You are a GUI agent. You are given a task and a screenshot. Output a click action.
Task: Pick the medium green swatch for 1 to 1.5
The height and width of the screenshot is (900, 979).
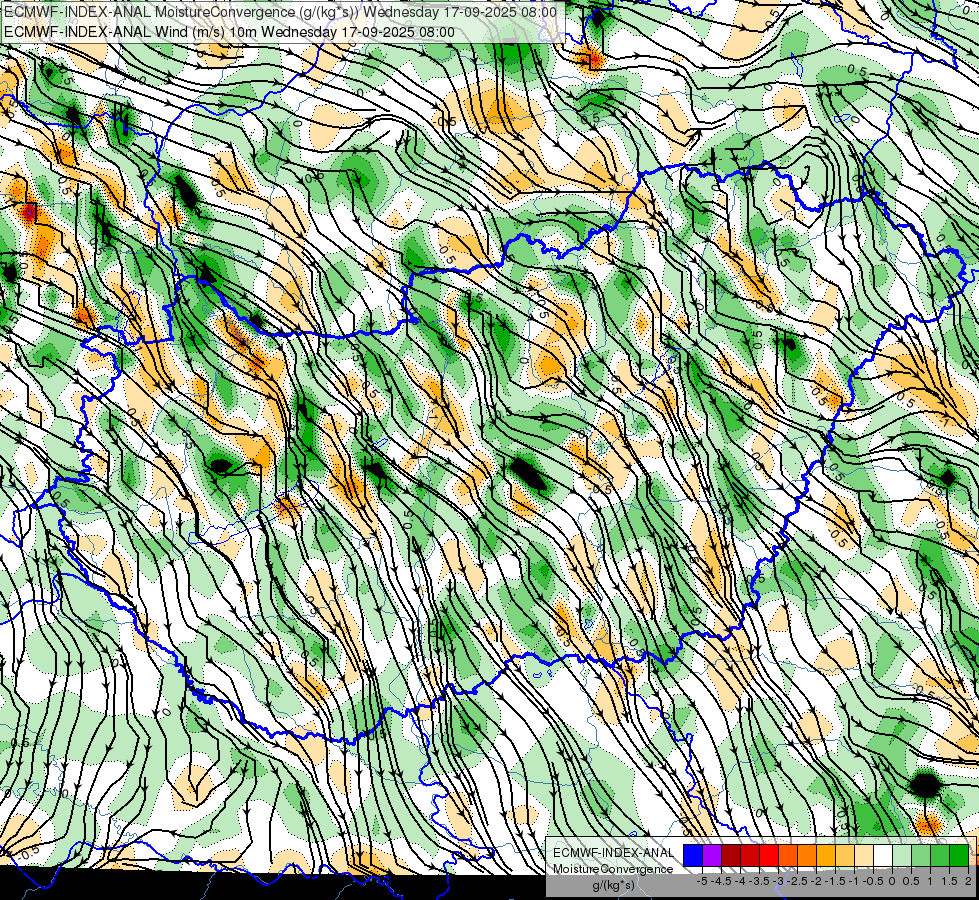pos(940,856)
